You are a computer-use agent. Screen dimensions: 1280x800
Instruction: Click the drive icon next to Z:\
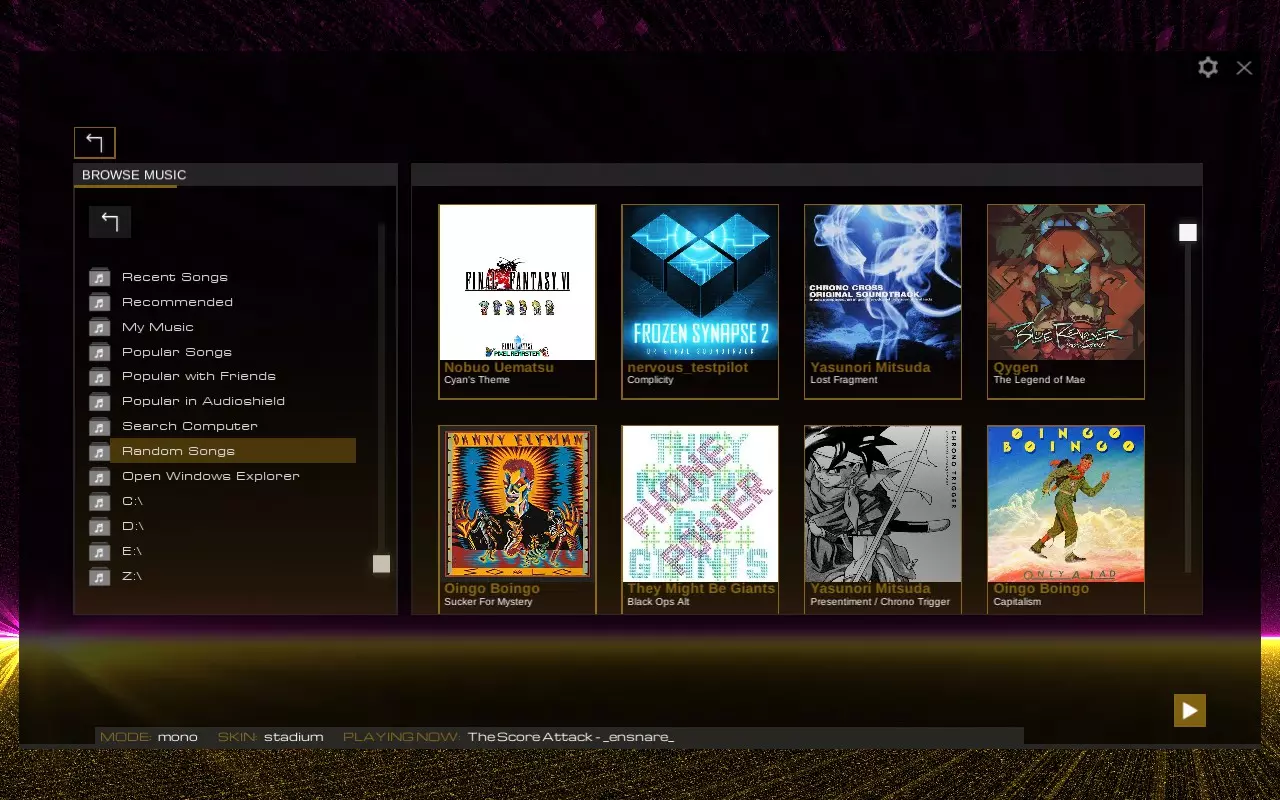point(99,576)
